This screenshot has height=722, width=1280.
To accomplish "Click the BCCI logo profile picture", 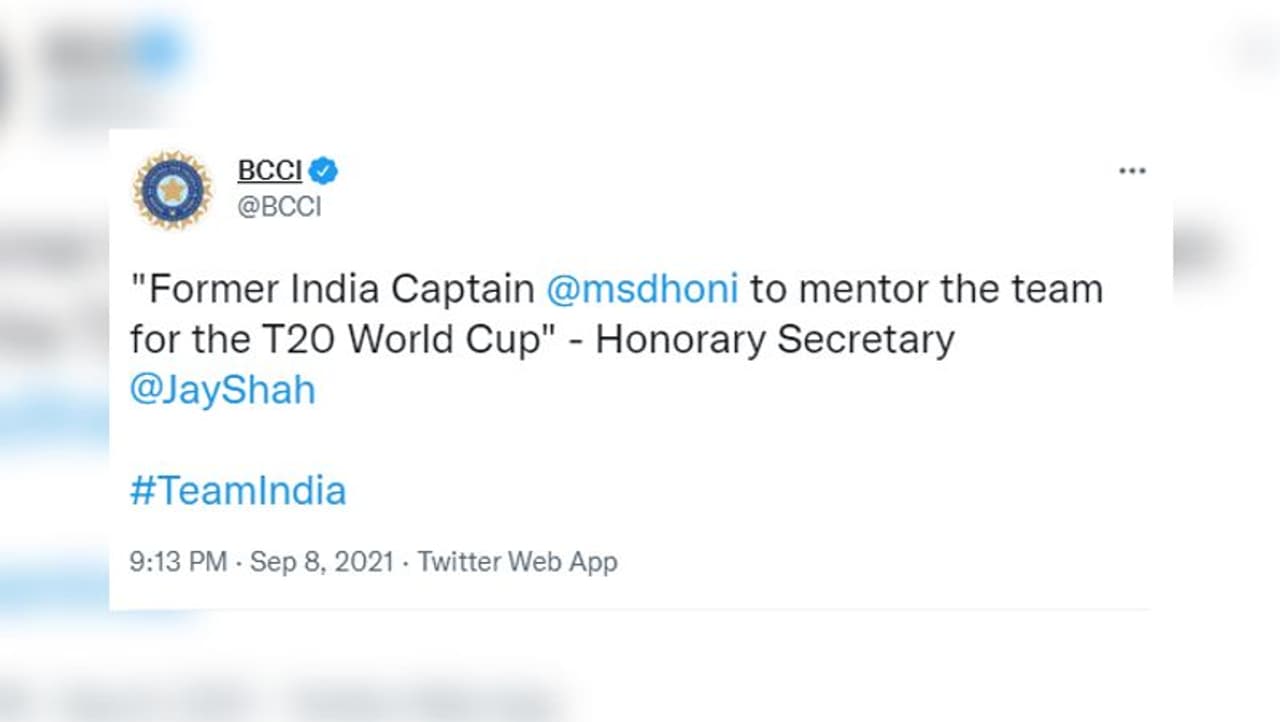I will tap(172, 189).
